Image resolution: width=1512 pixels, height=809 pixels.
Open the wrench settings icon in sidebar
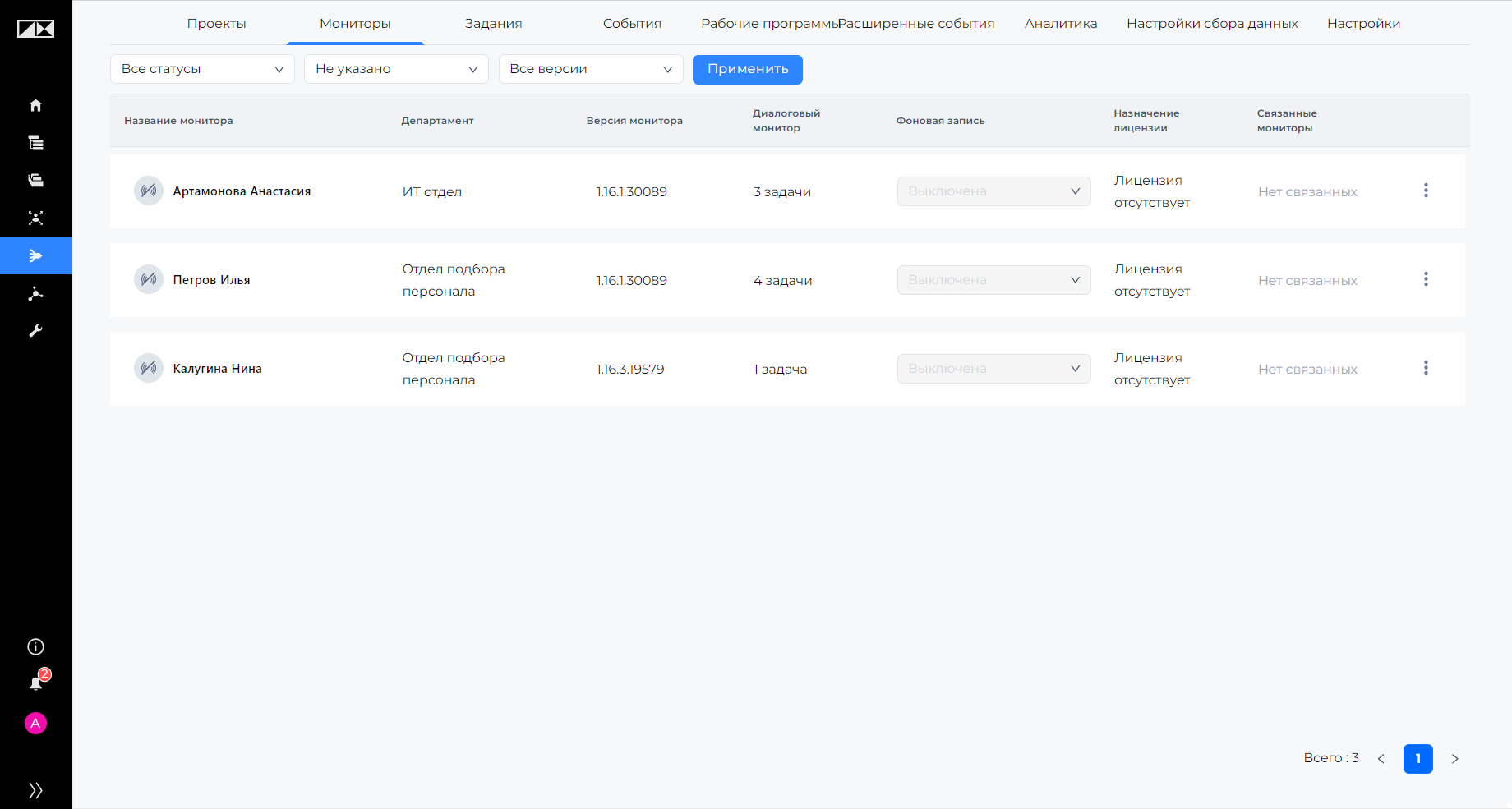[35, 331]
